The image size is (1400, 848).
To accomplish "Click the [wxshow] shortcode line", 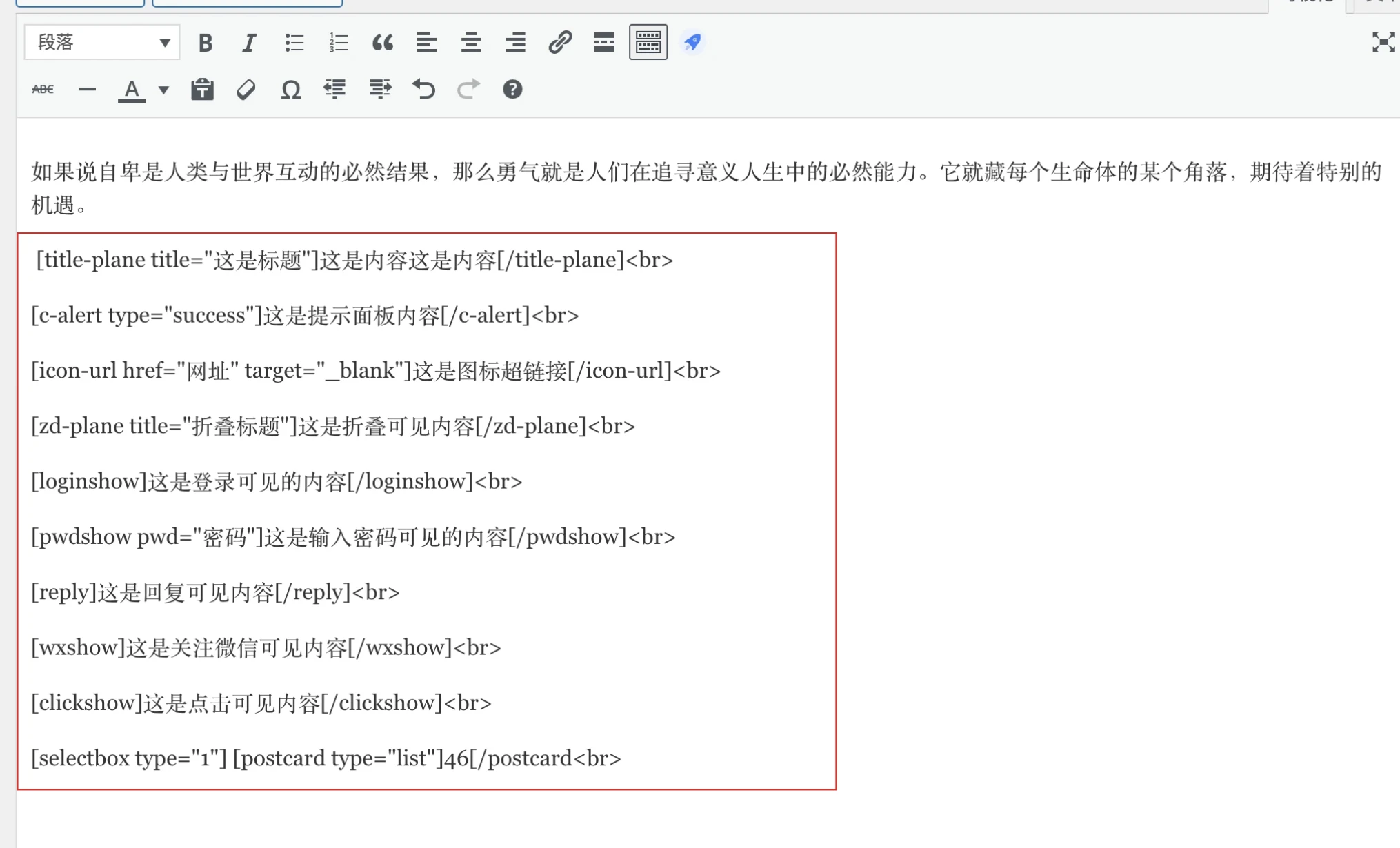I will 266,647.
